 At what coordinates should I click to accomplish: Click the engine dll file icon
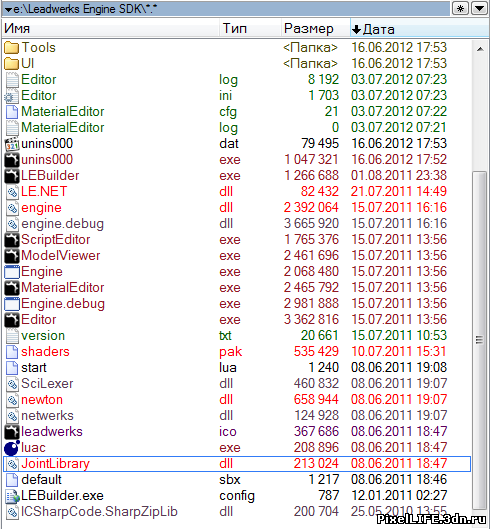point(12,208)
